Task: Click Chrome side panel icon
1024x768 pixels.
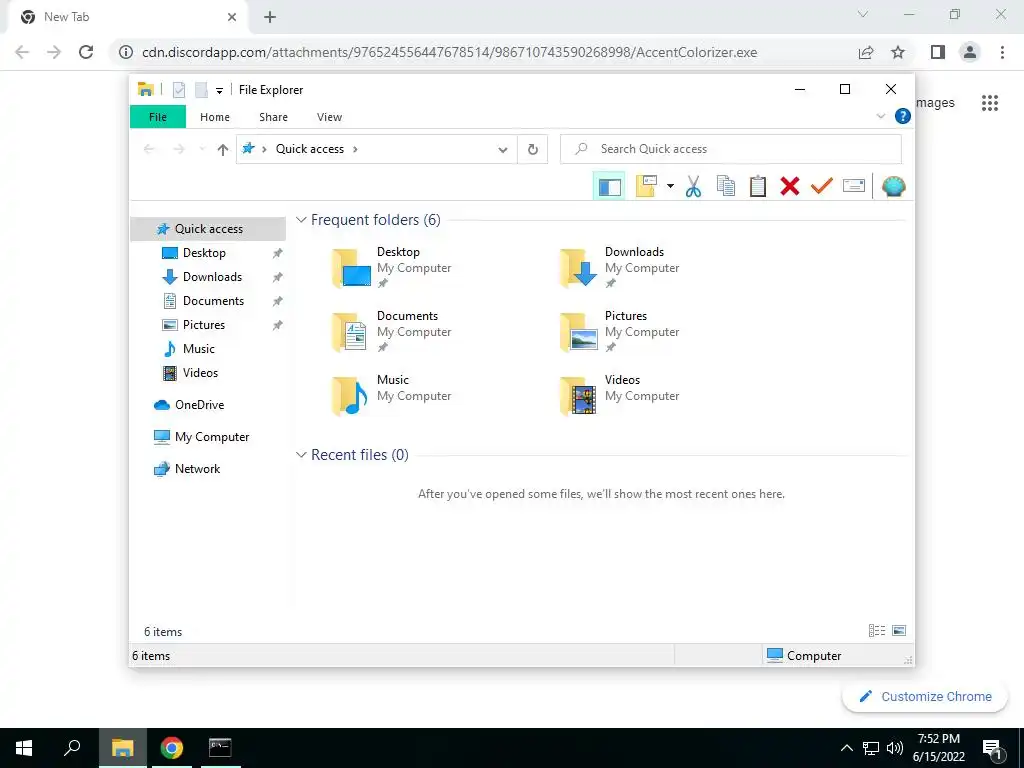Action: [938, 52]
